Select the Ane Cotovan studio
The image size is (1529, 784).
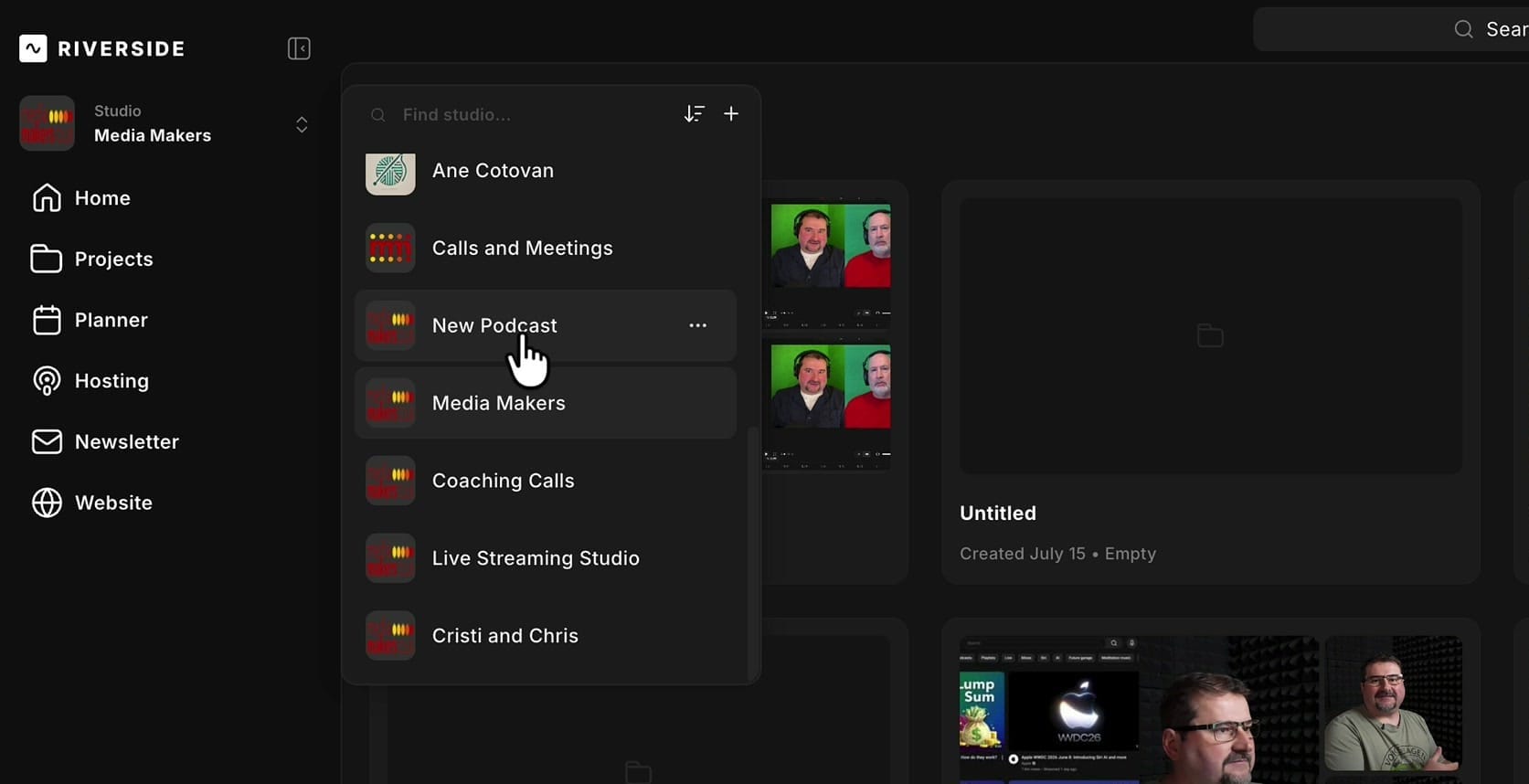click(546, 171)
